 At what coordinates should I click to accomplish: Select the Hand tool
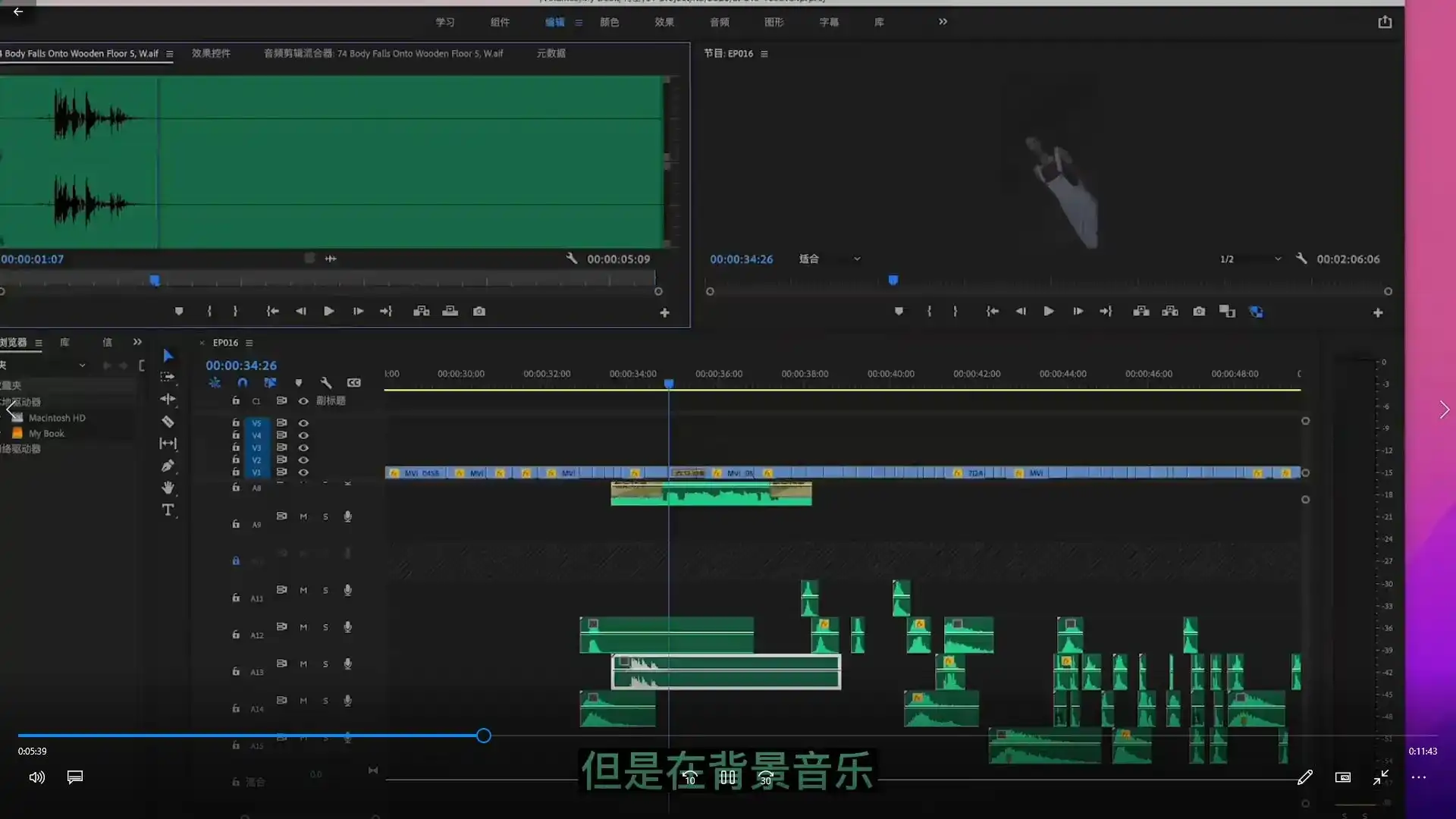point(168,488)
